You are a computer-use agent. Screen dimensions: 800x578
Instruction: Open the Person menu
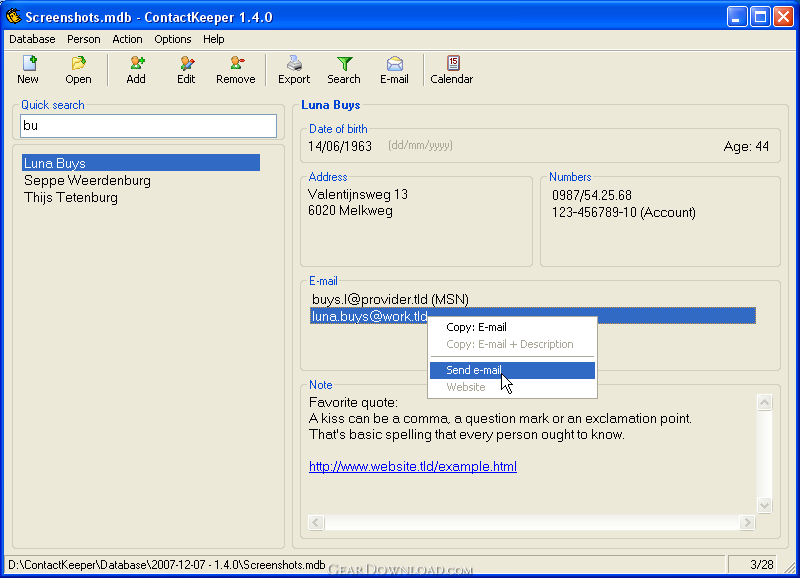click(x=84, y=39)
